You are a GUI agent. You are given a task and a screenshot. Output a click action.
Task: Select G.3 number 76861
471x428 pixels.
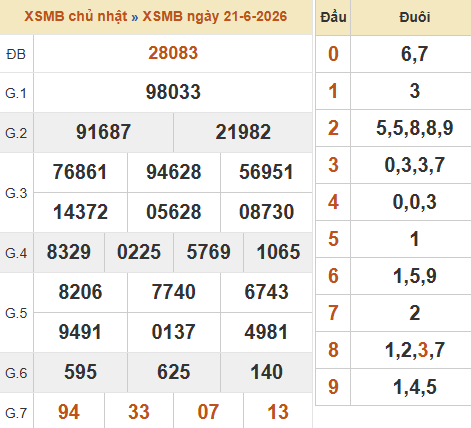tap(80, 172)
